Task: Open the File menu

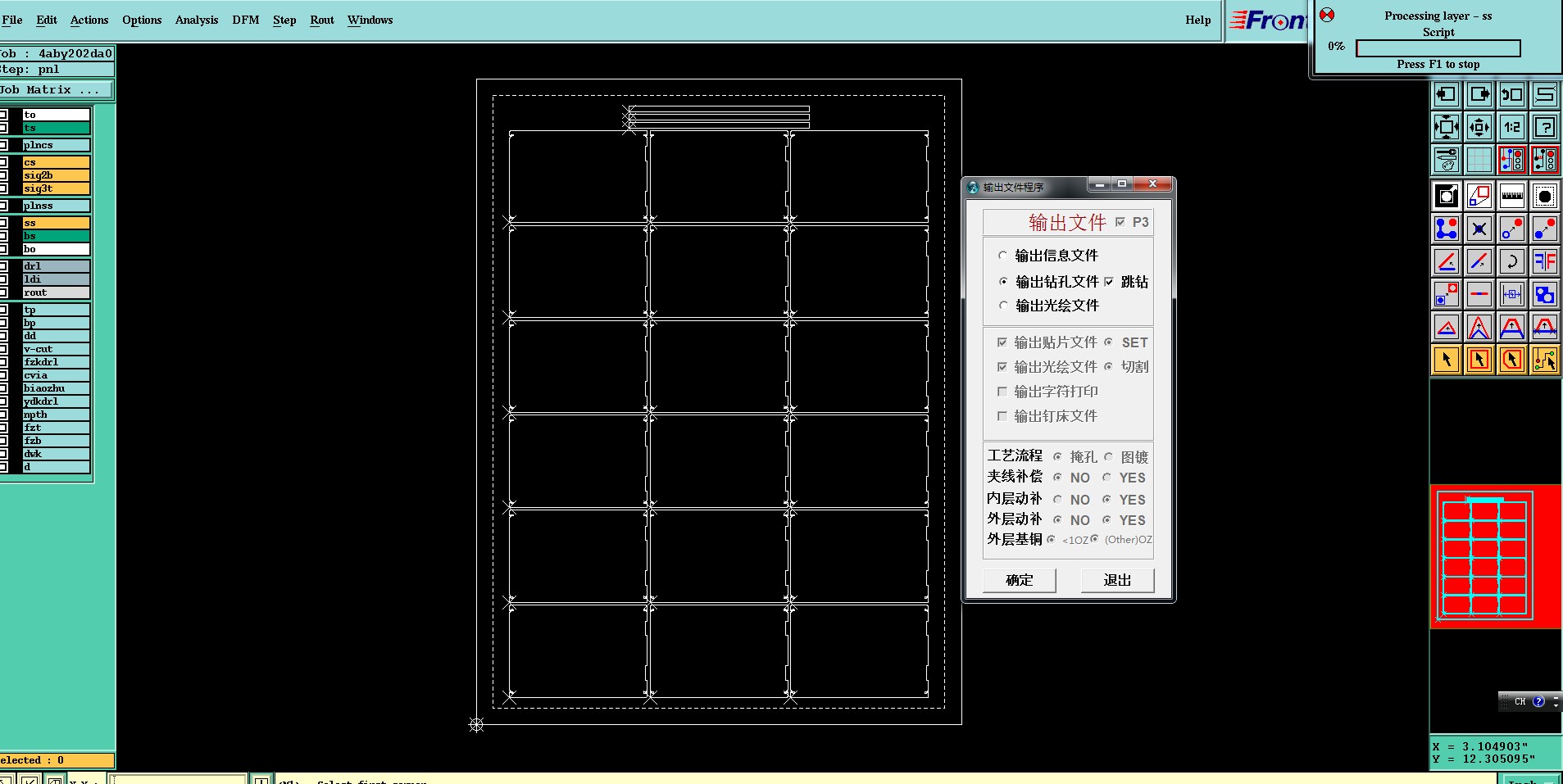Action: click(x=12, y=20)
